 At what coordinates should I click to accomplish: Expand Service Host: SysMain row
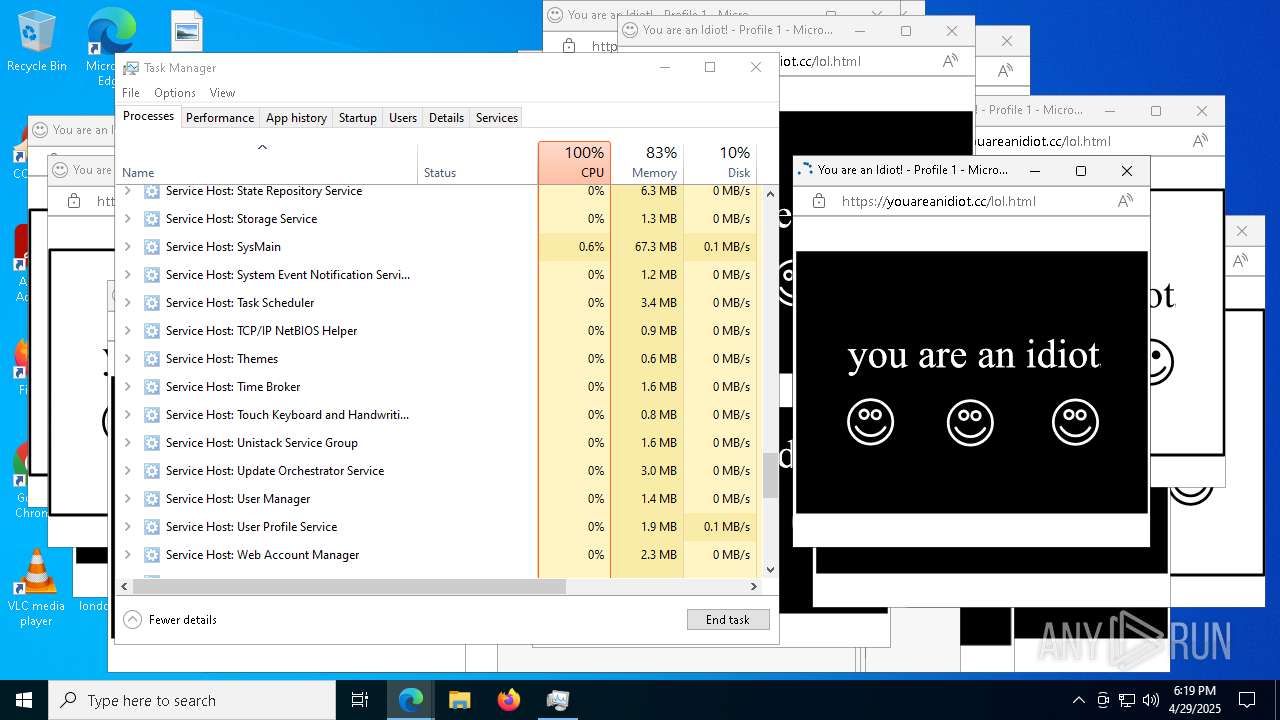tap(127, 246)
